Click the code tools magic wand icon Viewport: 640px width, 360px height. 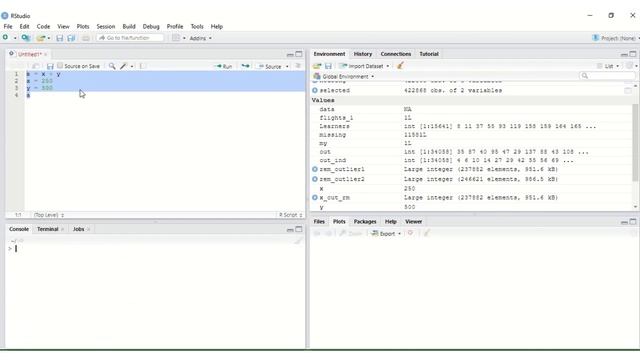click(x=123, y=66)
